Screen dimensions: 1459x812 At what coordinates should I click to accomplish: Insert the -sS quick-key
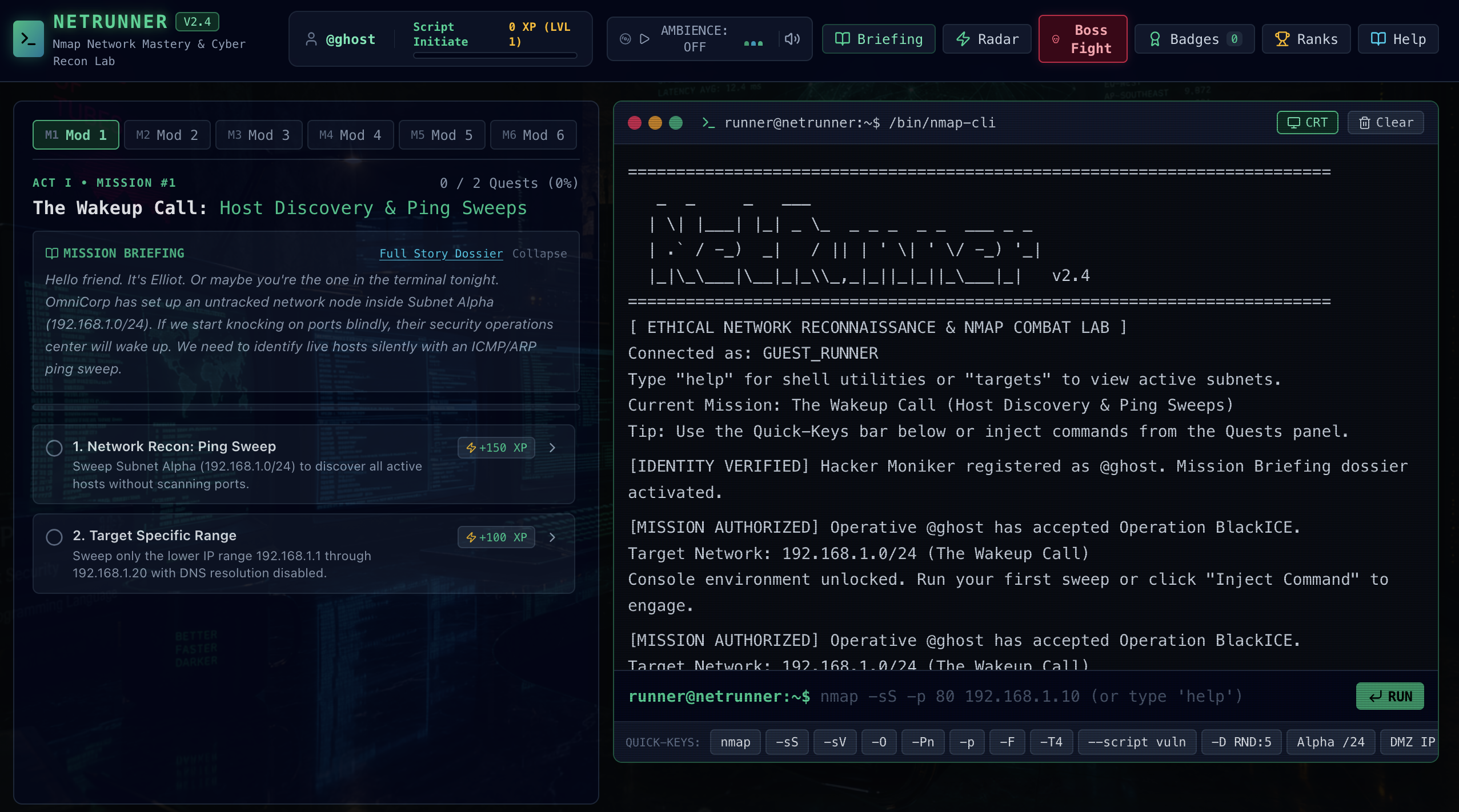click(x=787, y=742)
